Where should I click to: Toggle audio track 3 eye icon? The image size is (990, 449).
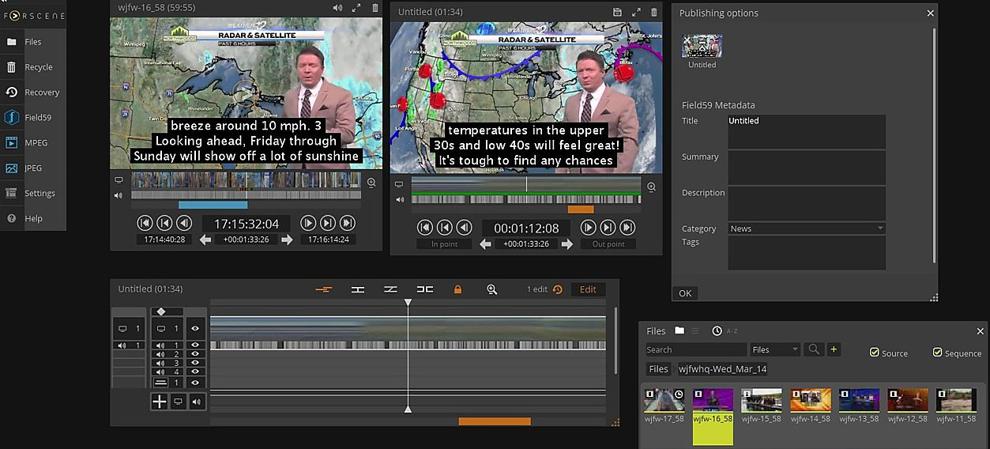pyautogui.click(x=196, y=363)
